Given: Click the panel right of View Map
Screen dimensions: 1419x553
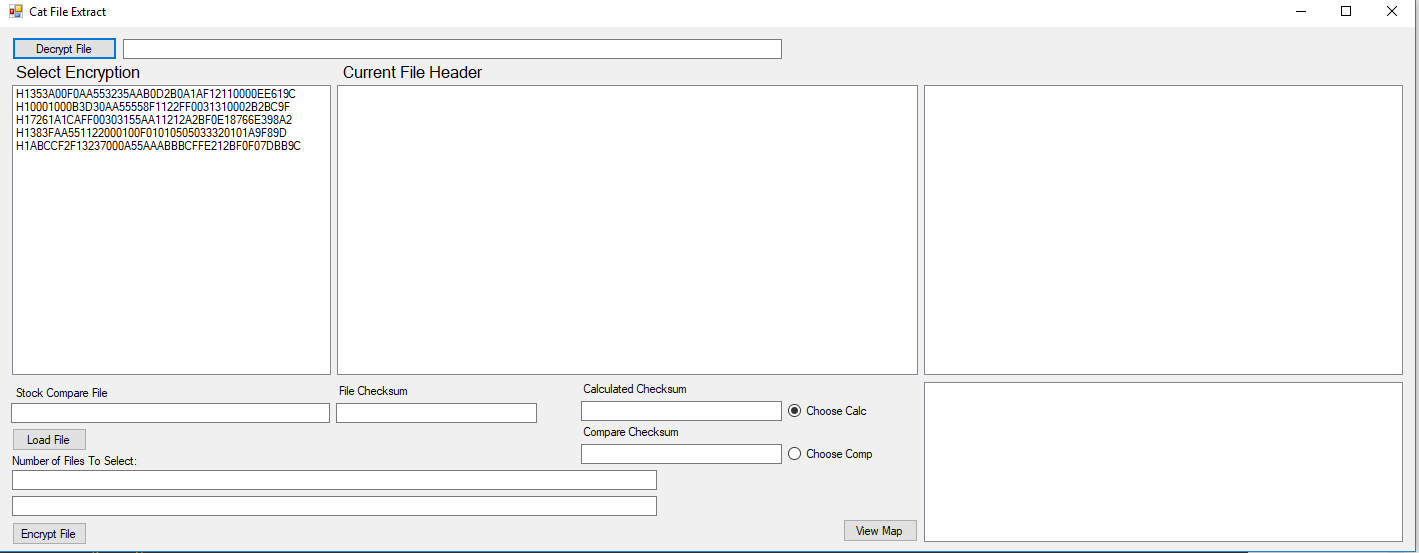Looking at the screenshot, I should click(1163, 462).
